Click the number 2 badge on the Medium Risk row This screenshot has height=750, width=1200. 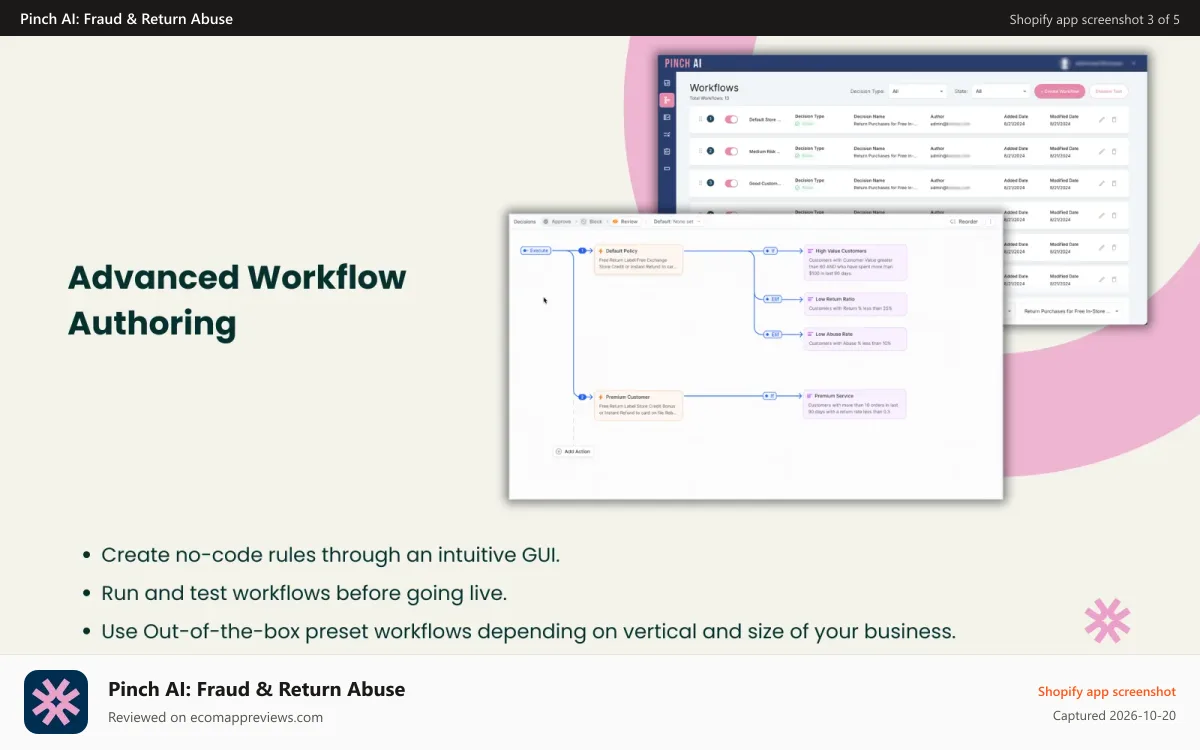pyautogui.click(x=711, y=151)
